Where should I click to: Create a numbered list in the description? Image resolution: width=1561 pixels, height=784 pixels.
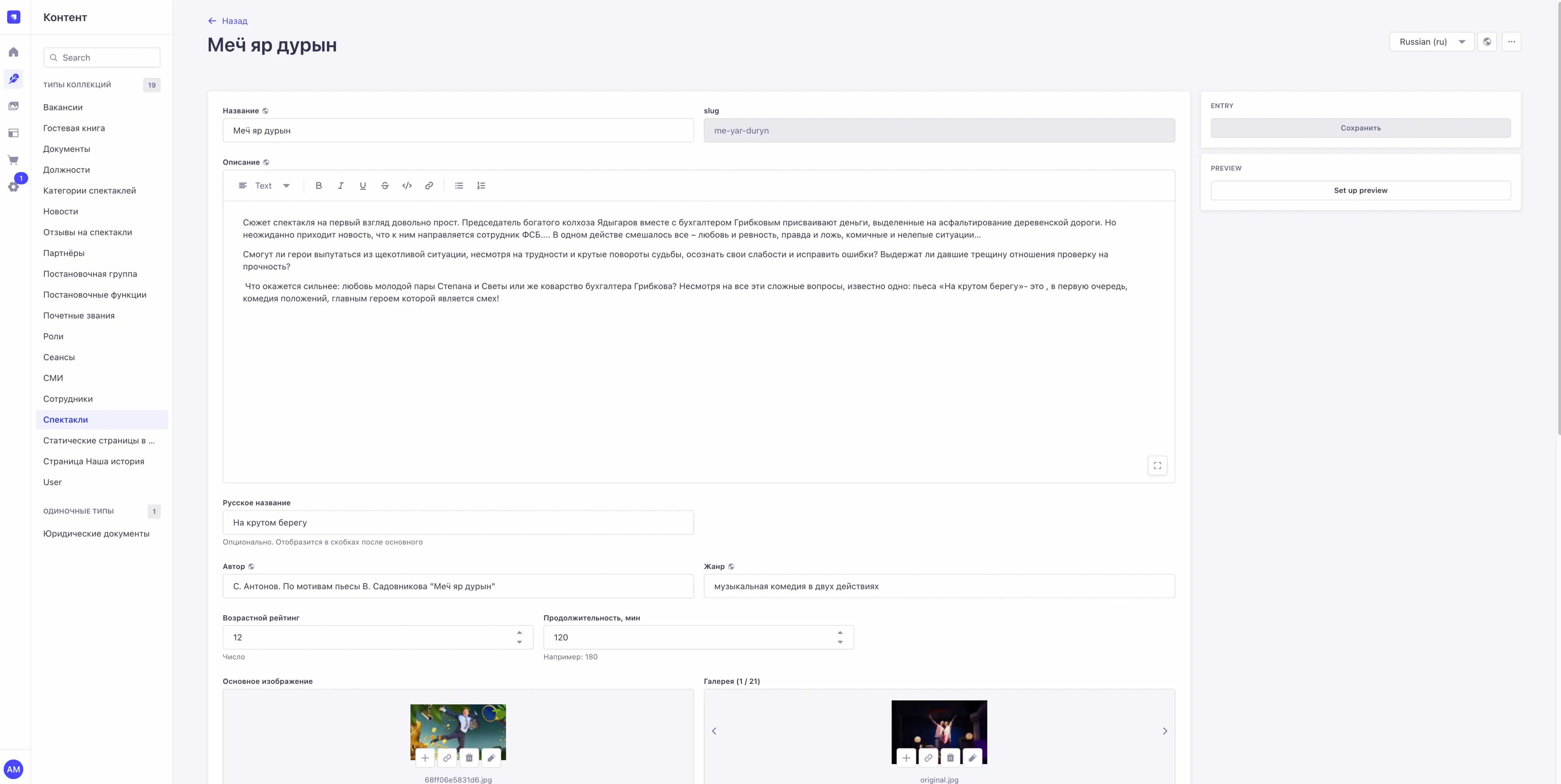(481, 185)
